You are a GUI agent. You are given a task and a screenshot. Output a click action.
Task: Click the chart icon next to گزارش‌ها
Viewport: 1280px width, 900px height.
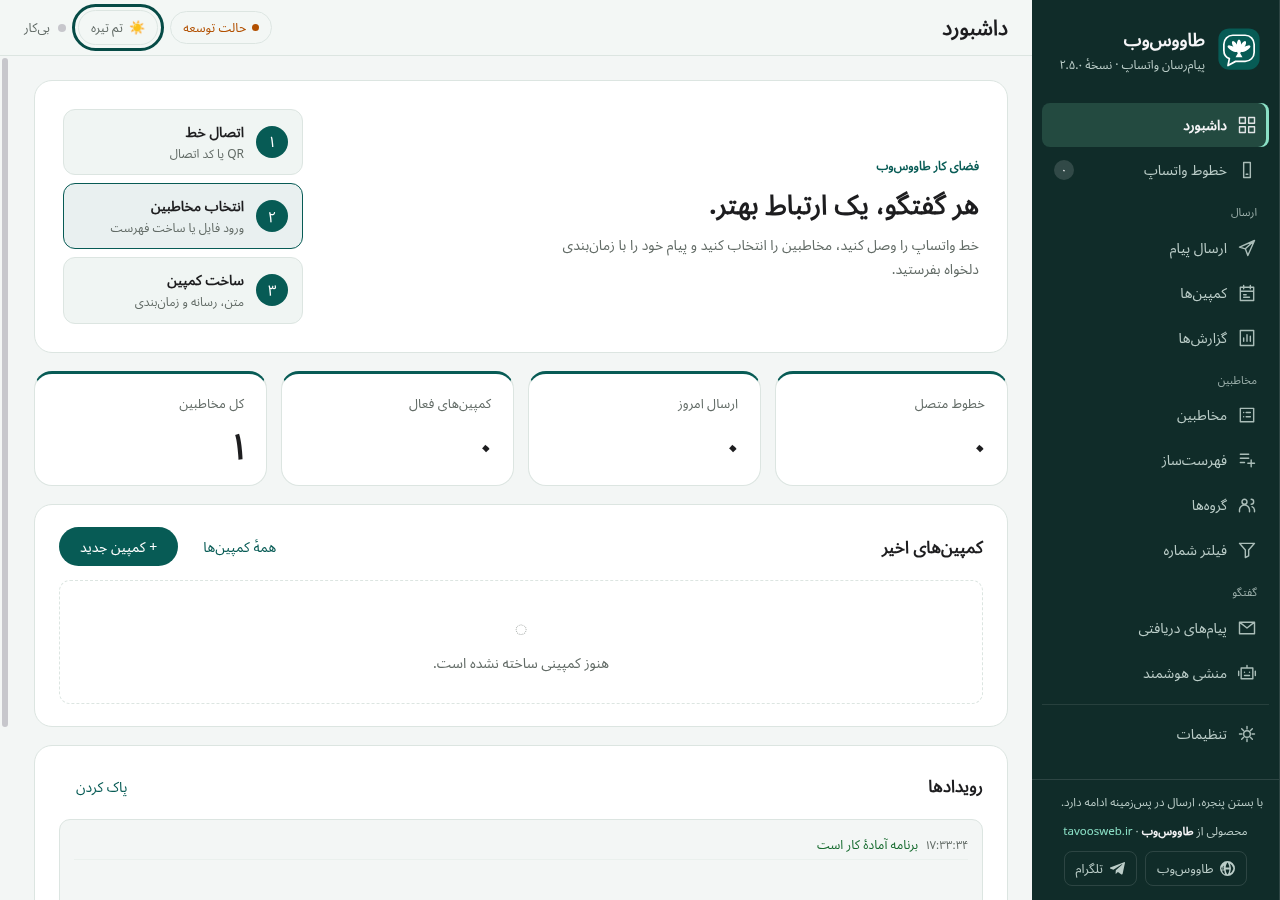coord(1247,338)
